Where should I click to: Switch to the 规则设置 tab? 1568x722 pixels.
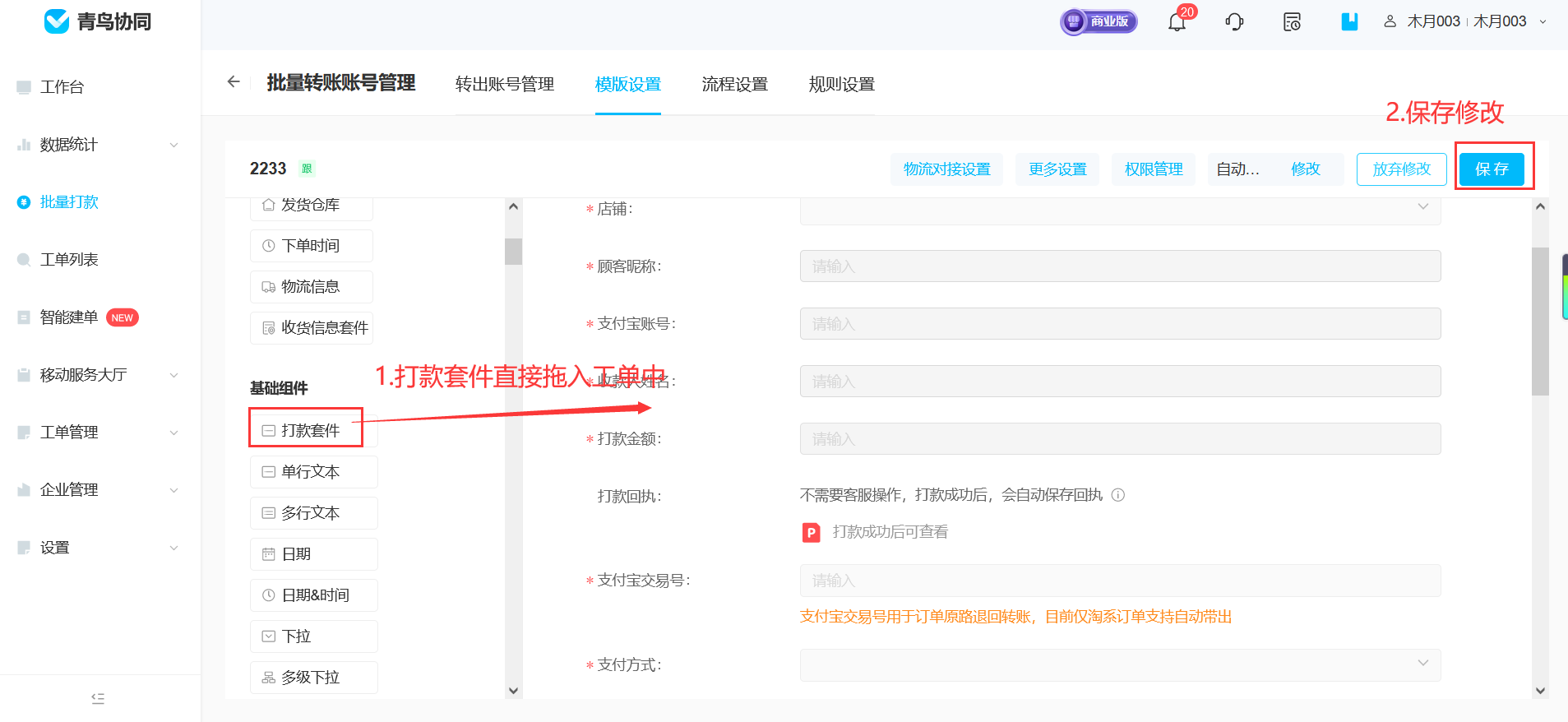click(842, 84)
